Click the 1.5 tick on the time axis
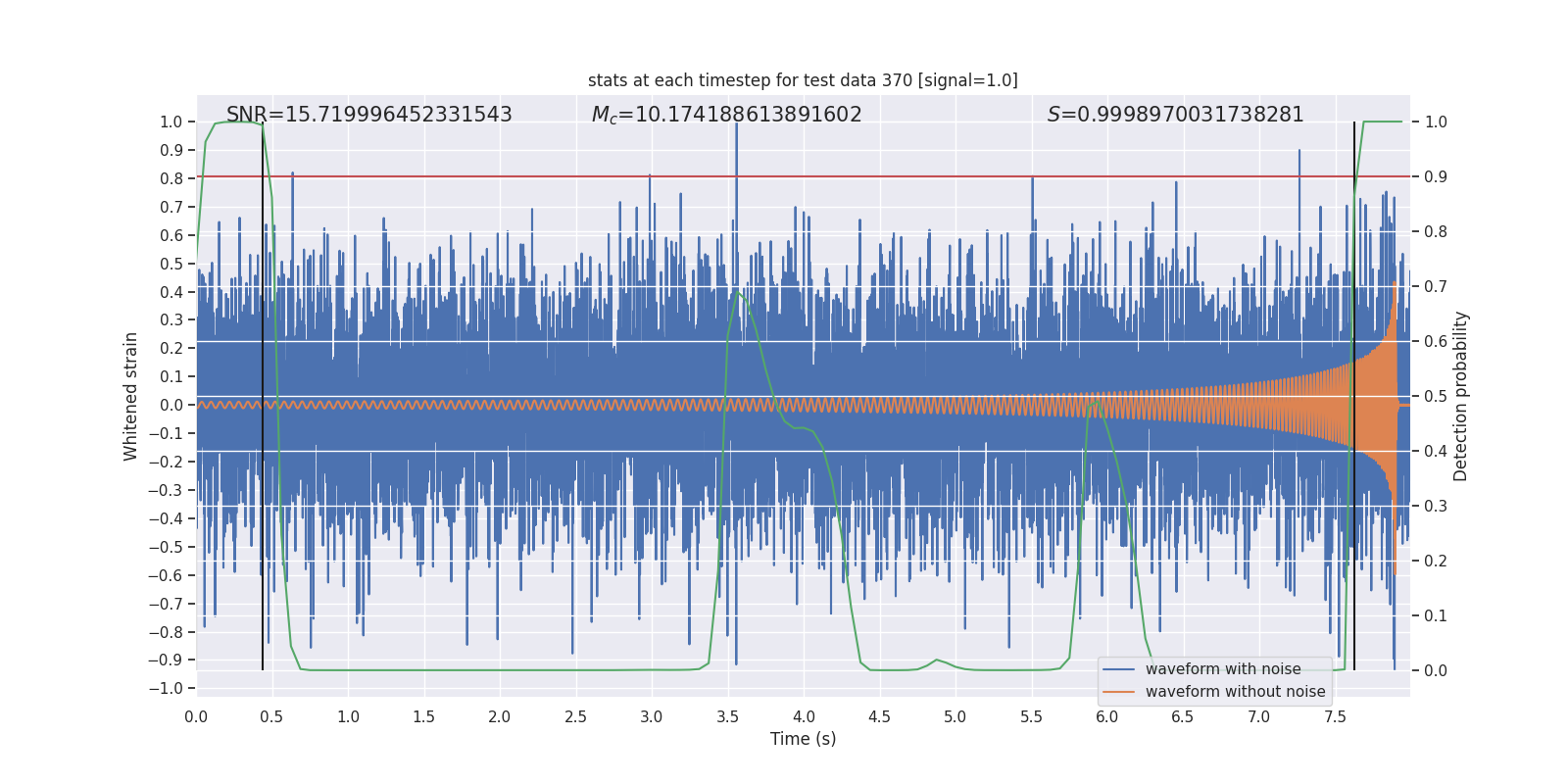 tap(423, 717)
